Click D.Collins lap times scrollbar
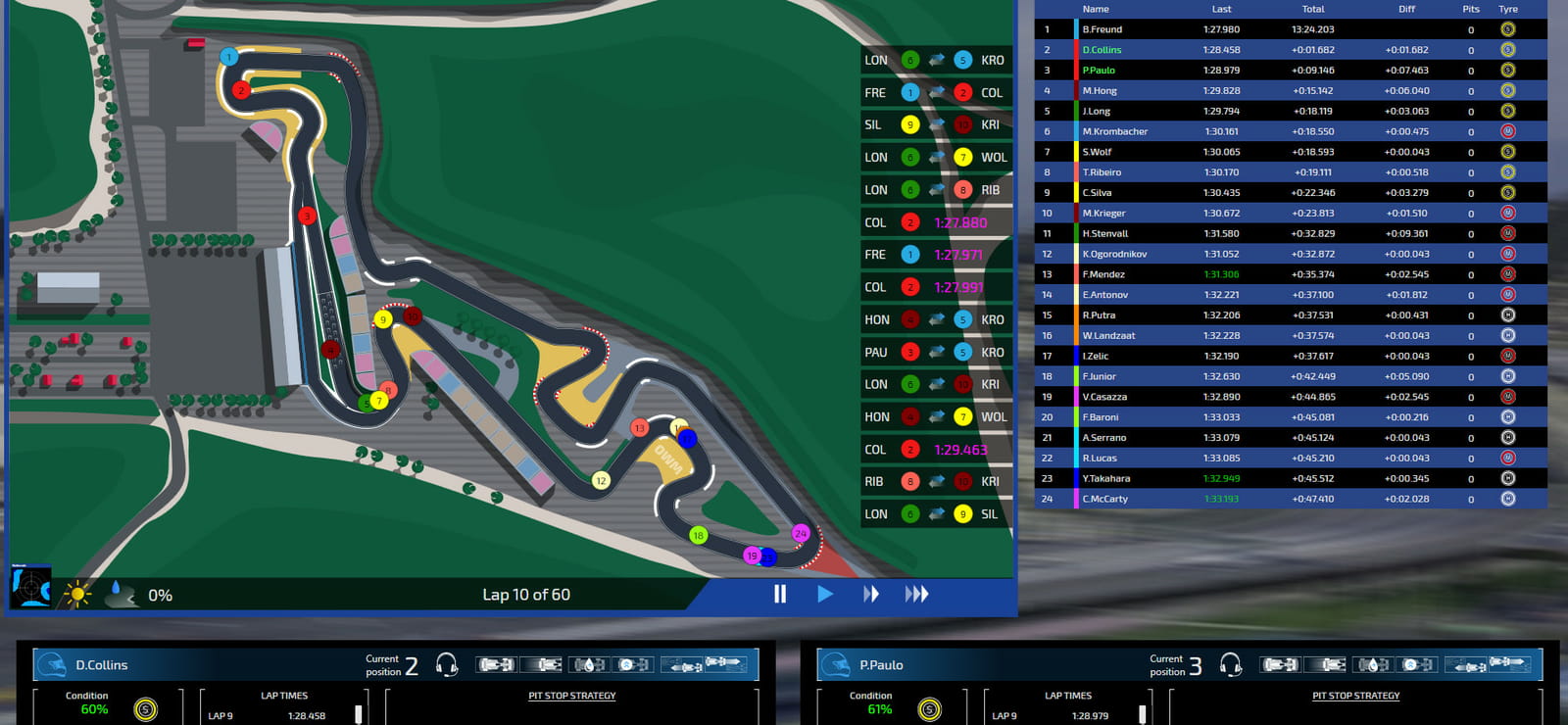This screenshot has width=1568, height=725. (359, 714)
